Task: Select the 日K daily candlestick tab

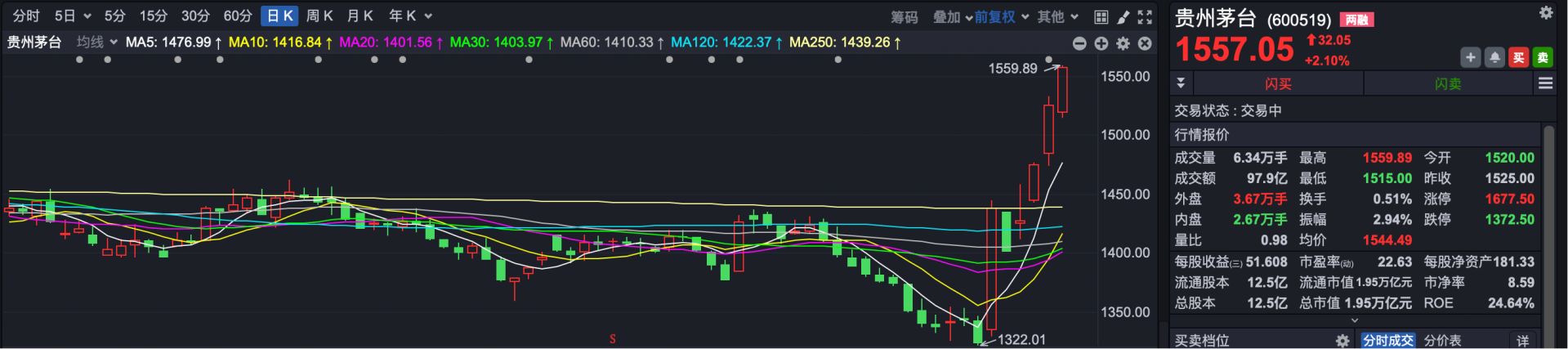Action: 279,16
